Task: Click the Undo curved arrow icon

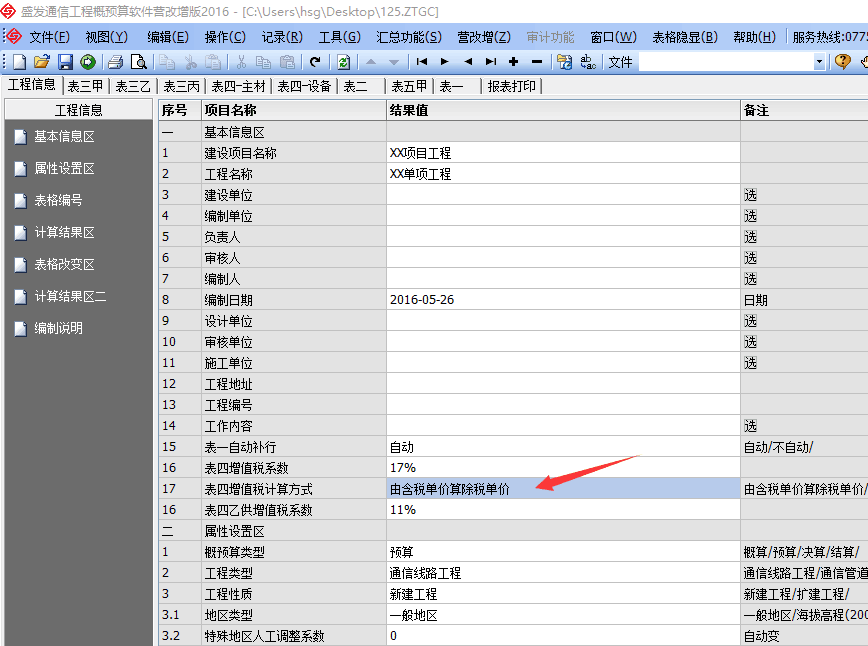Action: [x=316, y=62]
